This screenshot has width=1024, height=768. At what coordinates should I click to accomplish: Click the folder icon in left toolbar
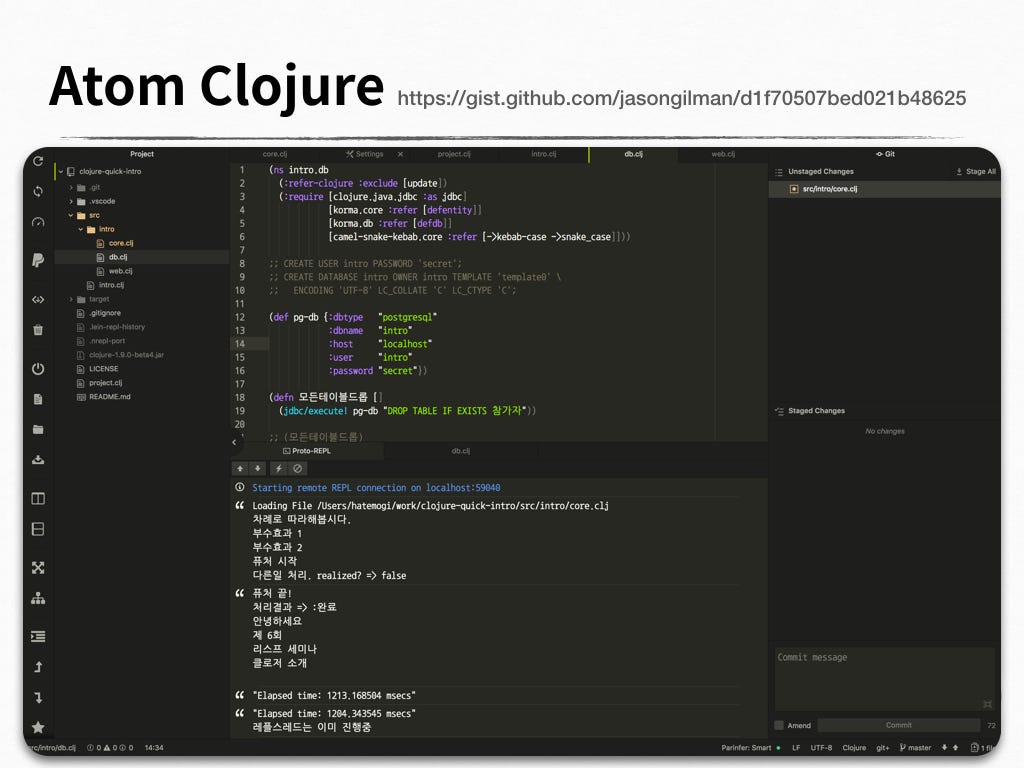(38, 429)
